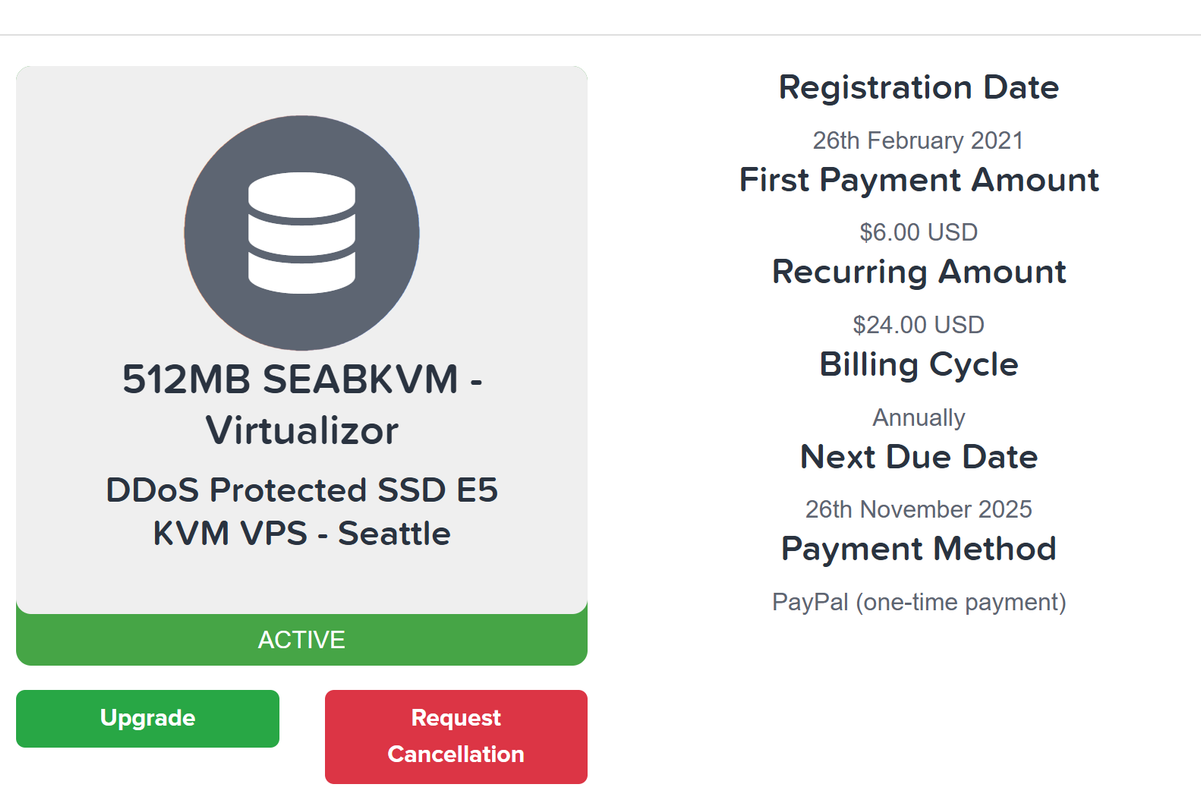The image size is (1201, 800).
Task: Select the 26th February 2021 date
Action: [918, 140]
